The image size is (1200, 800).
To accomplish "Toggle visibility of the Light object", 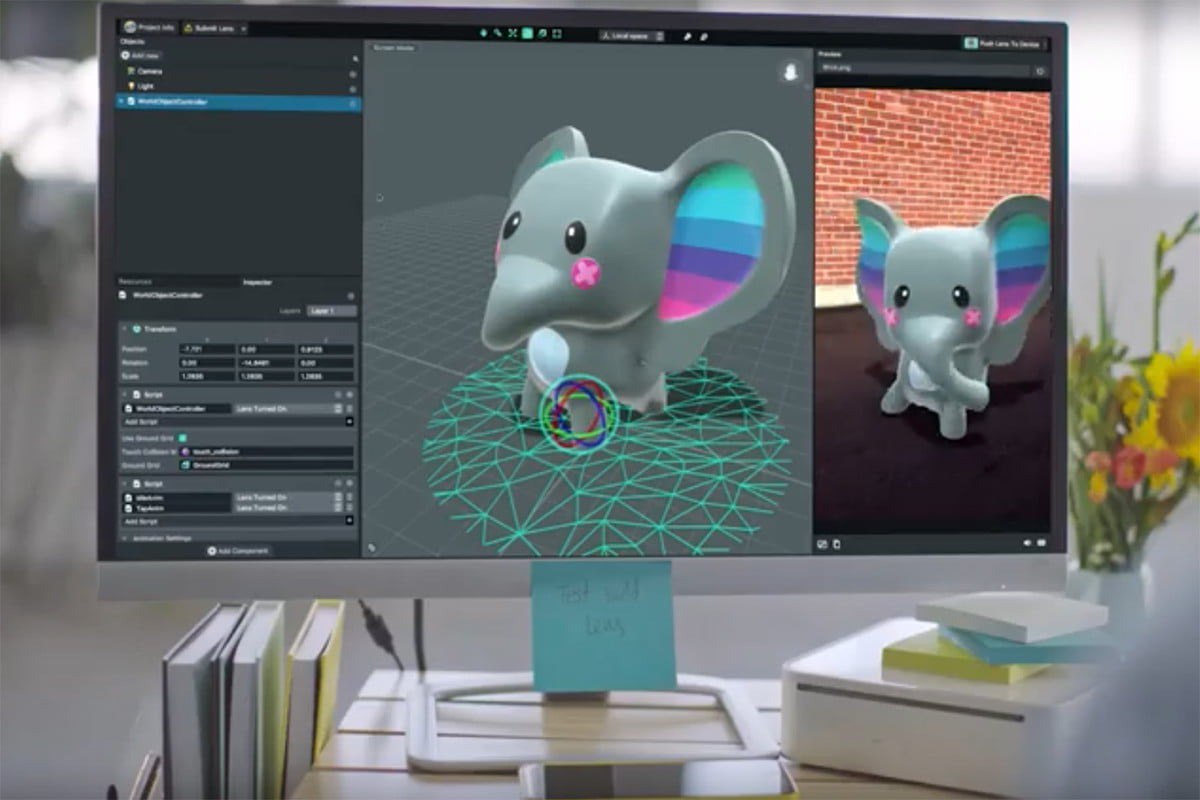I will (353, 89).
